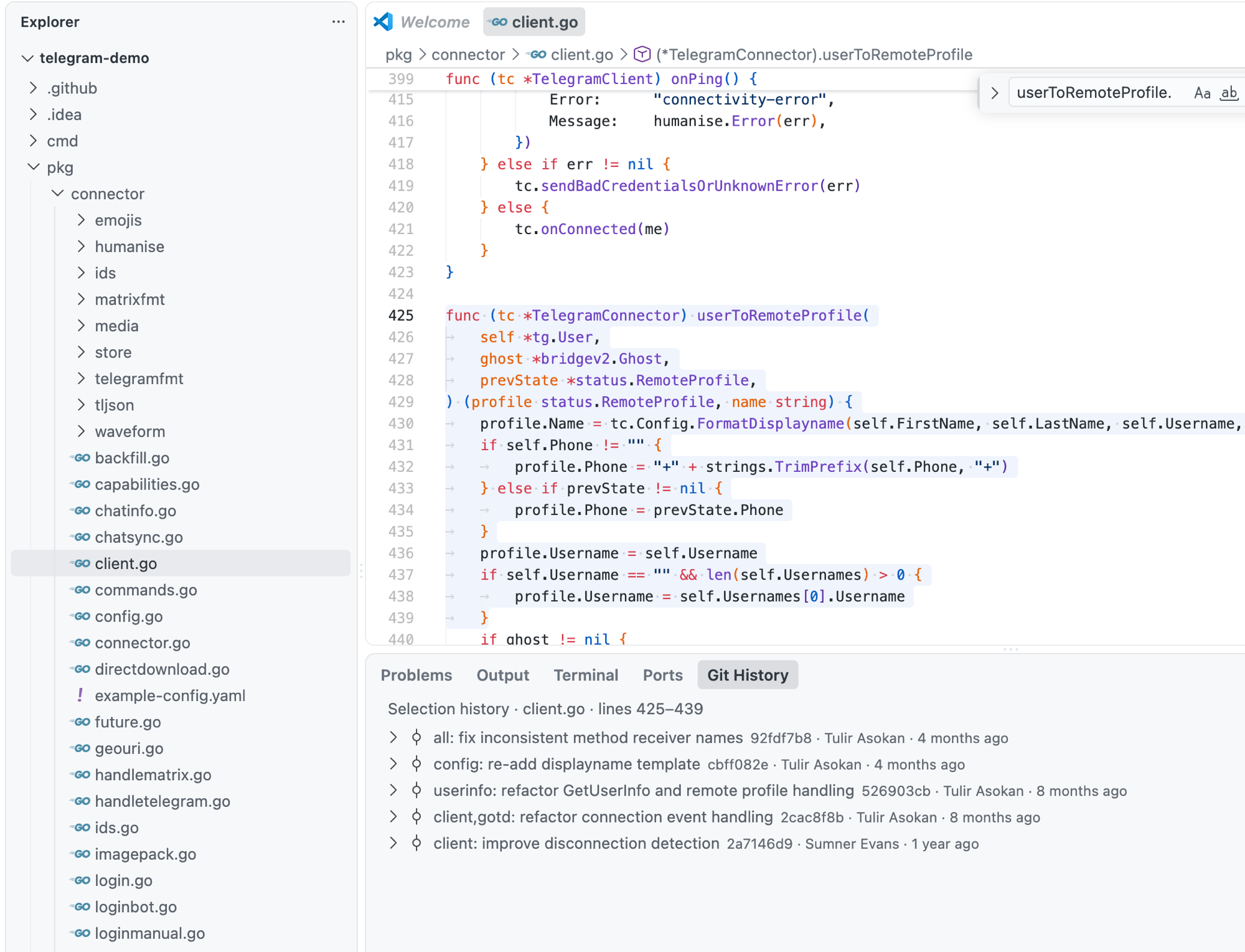Image resolution: width=1245 pixels, height=952 pixels.
Task: Toggle Match Case in find widget
Action: [1202, 93]
